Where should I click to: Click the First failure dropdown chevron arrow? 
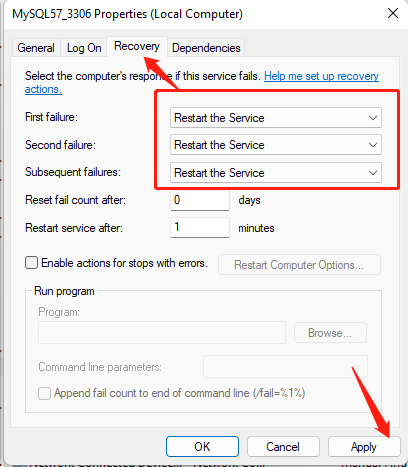(x=373, y=118)
